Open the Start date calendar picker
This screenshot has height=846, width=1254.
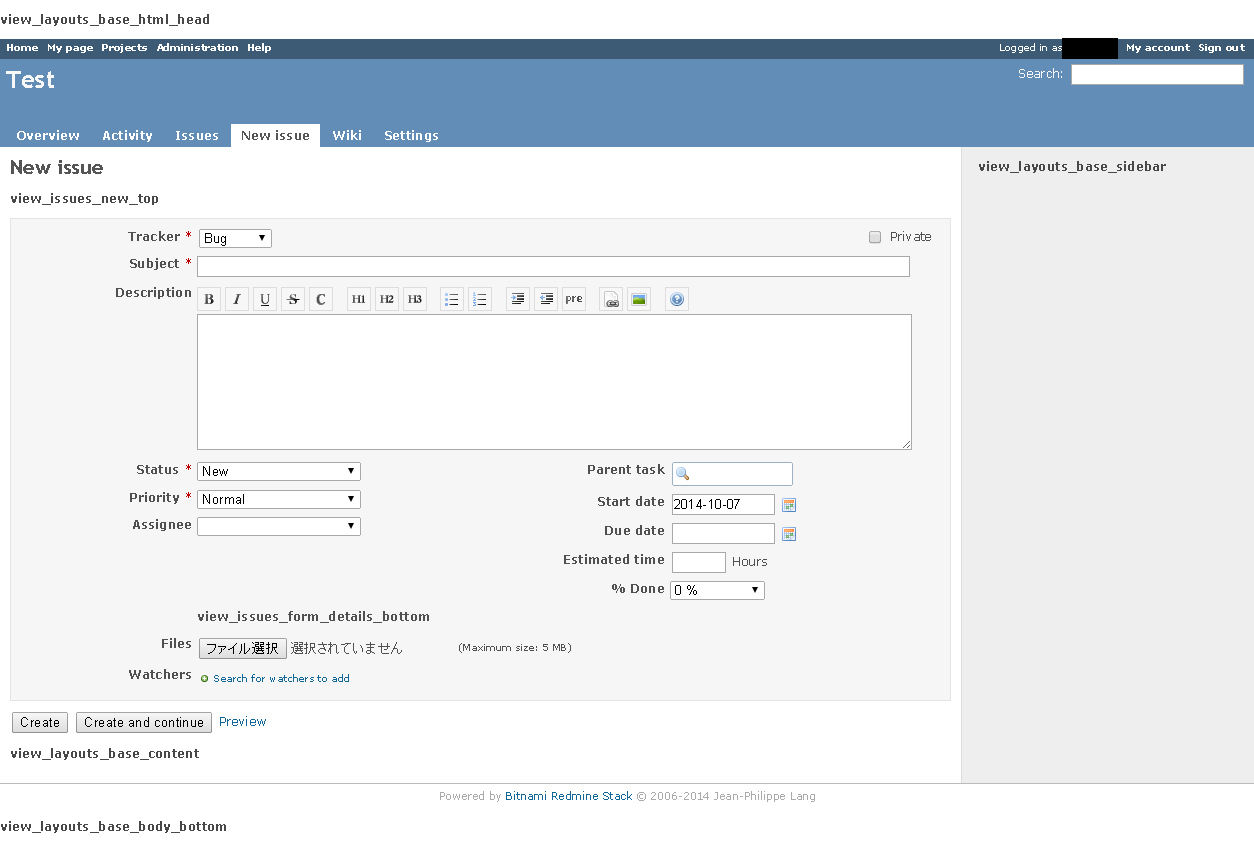[x=788, y=504]
